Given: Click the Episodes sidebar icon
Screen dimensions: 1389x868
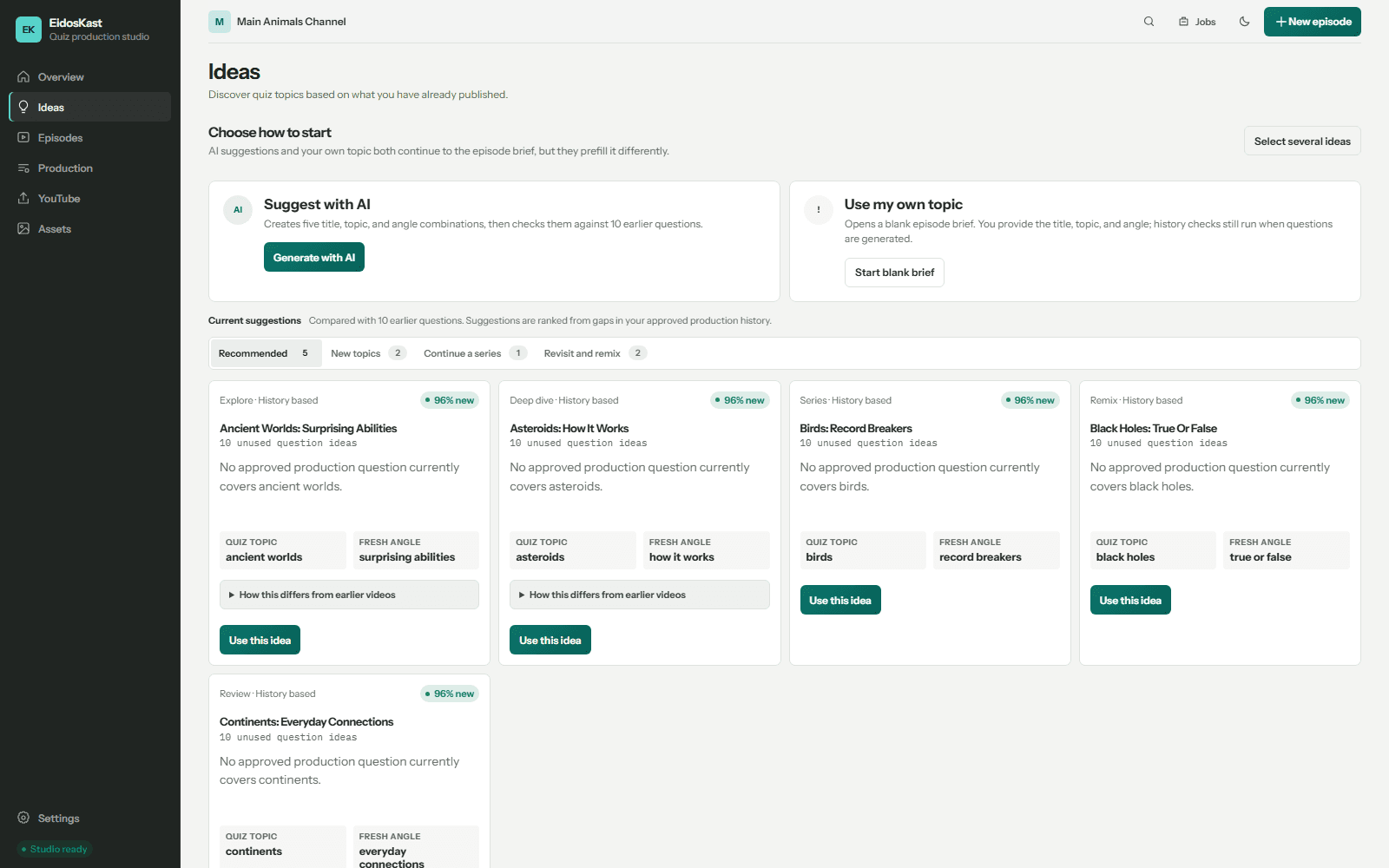Looking at the screenshot, I should pos(23,138).
